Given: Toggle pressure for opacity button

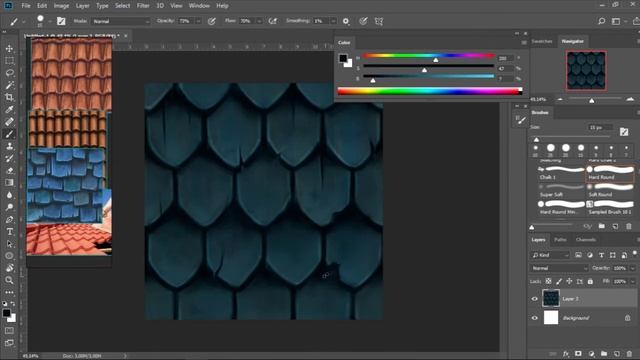Looking at the screenshot, I should [211, 21].
